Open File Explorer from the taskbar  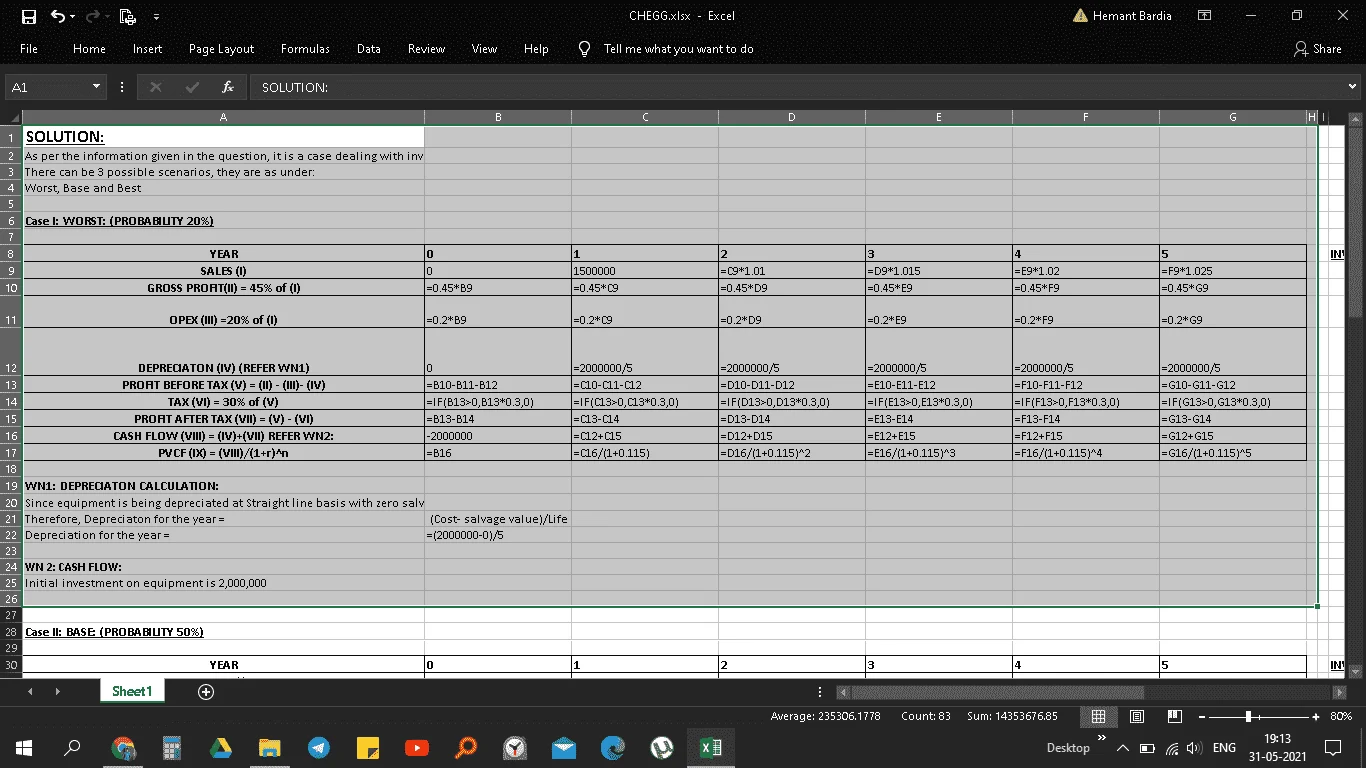269,748
